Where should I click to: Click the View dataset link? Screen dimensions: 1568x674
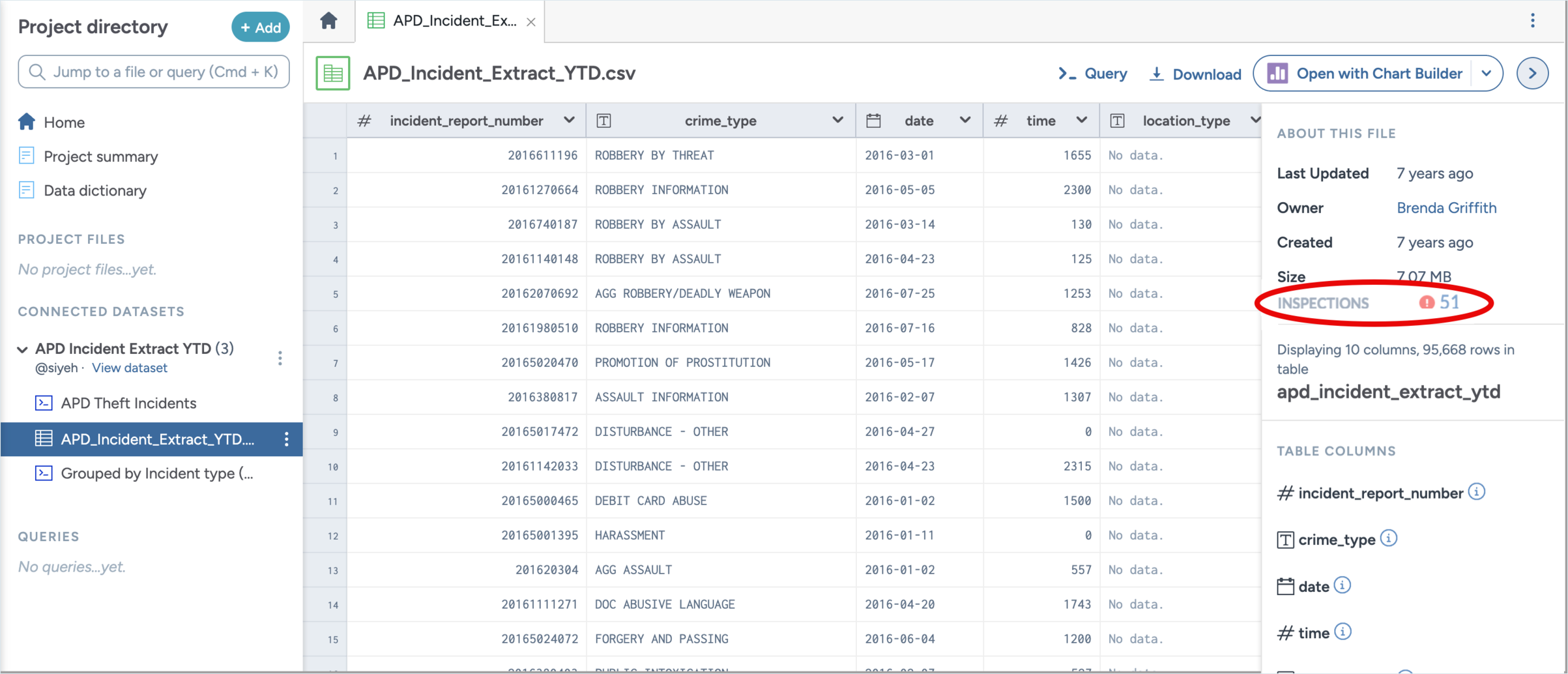(130, 368)
